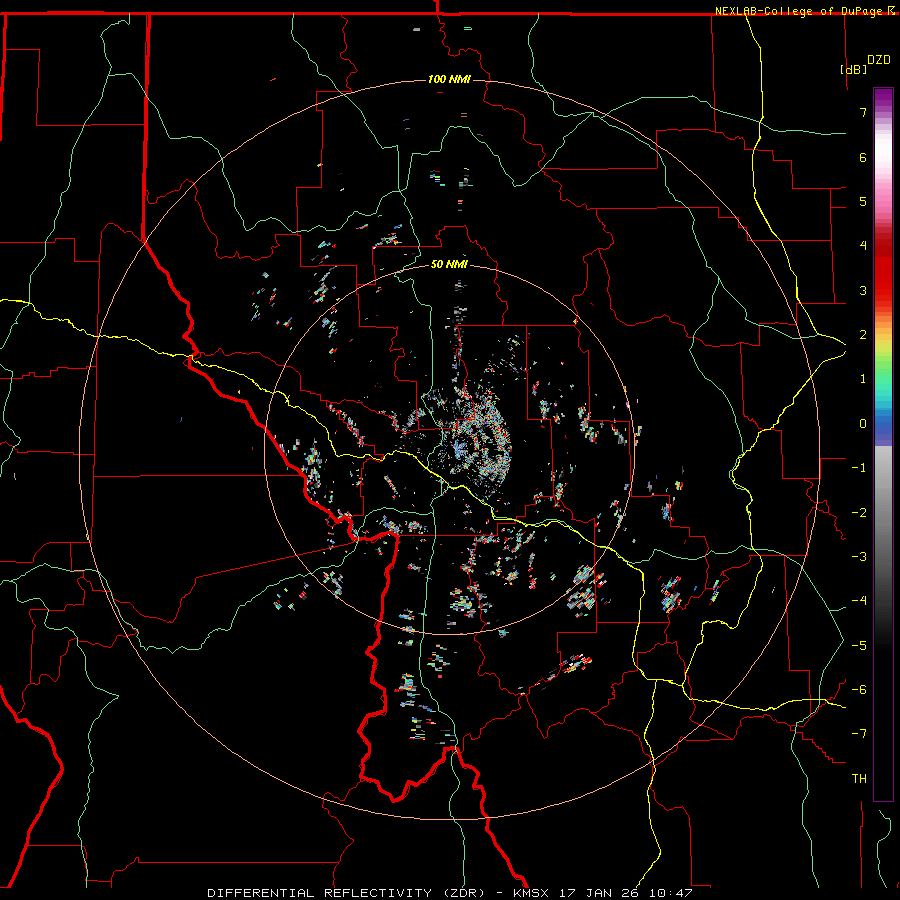The image size is (900, 900).
Task: Click the -6 dB tick on the color scale
Action: [x=859, y=690]
